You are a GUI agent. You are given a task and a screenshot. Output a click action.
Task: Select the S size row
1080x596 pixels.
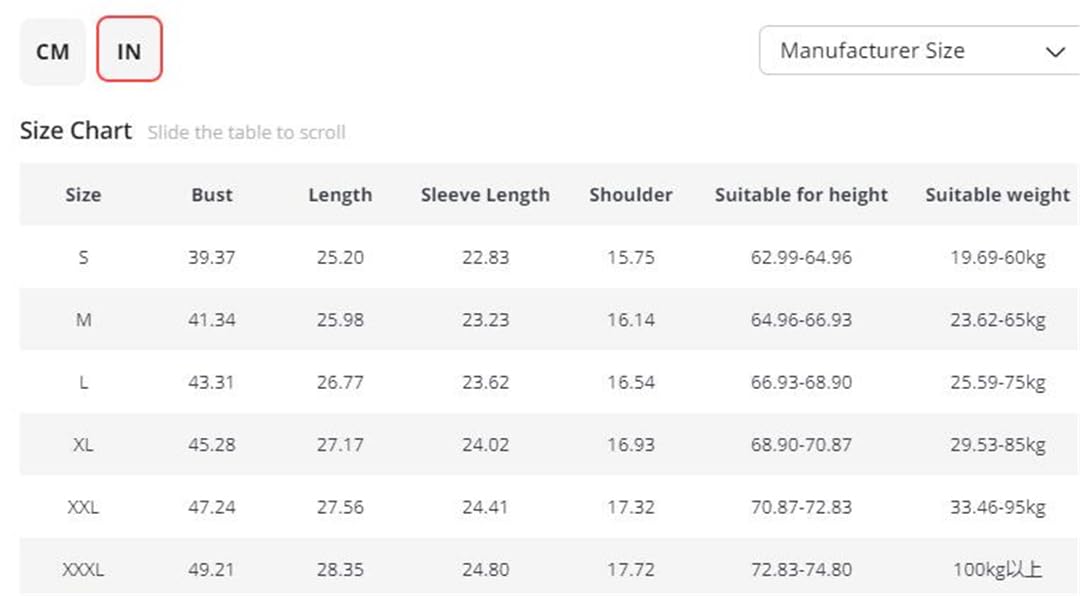tap(549, 257)
